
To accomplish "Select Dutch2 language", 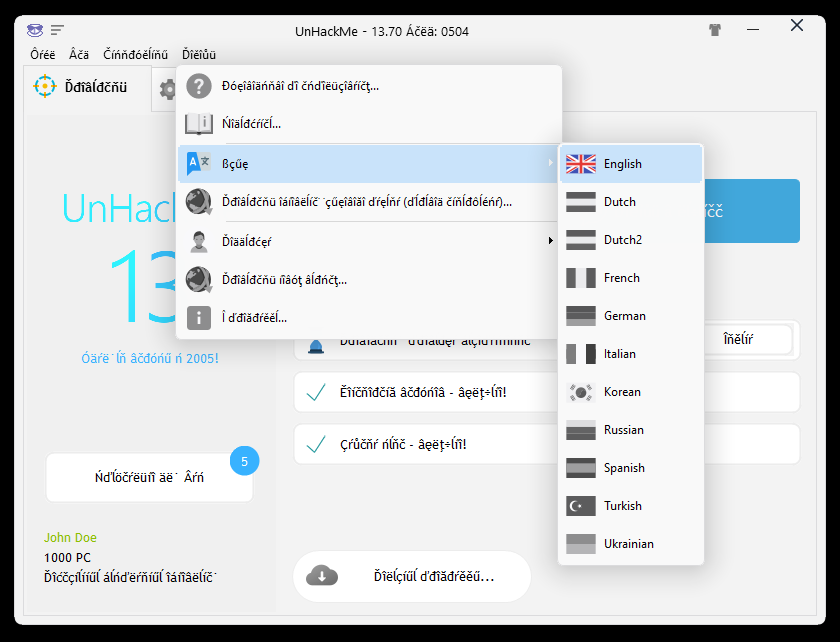I will (x=631, y=240).
